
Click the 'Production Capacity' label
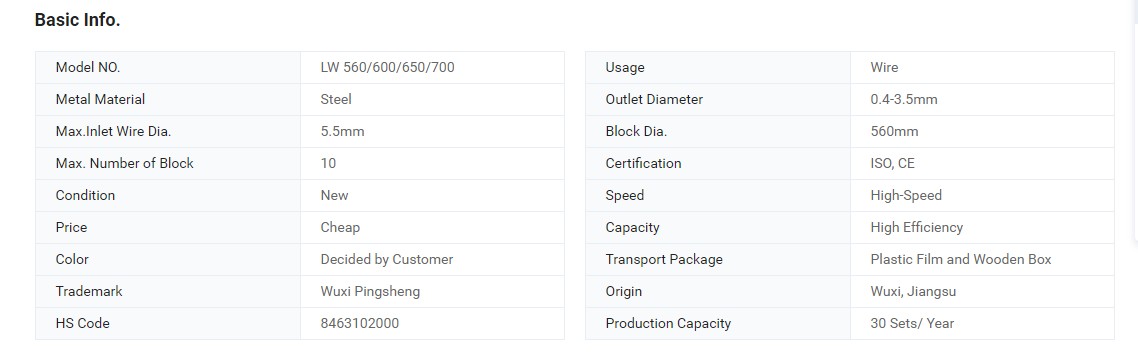[668, 323]
